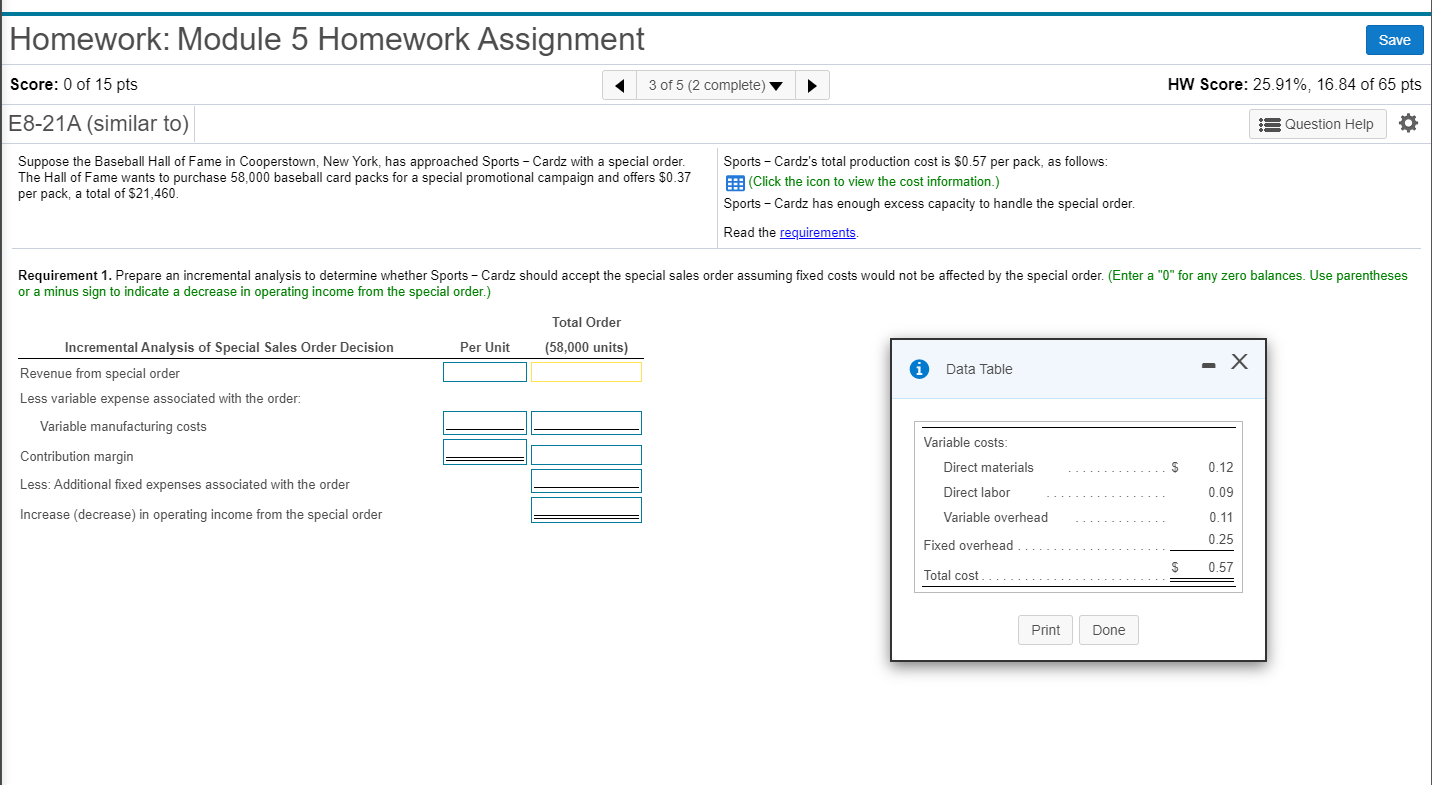Click the icon to view cost information
This screenshot has height=785, width=1432.
(735, 182)
